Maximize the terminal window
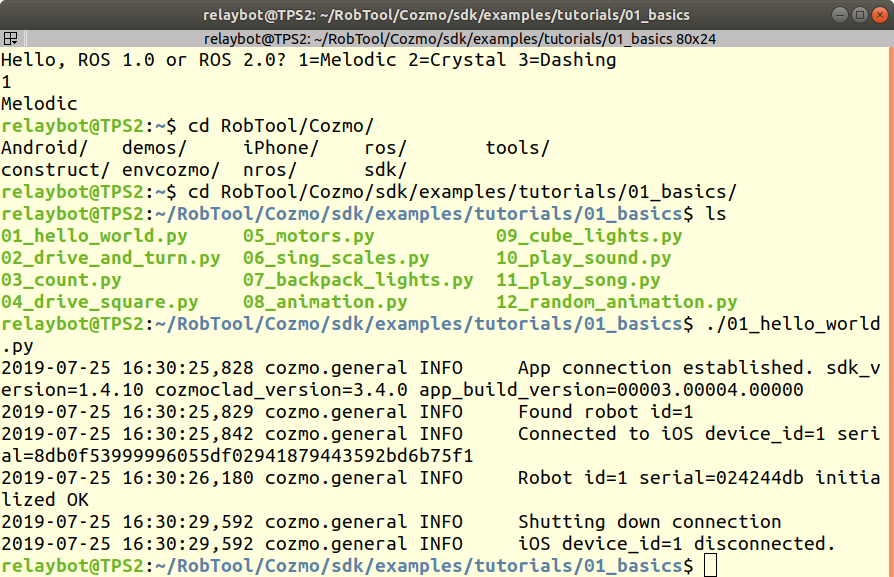 [860, 15]
